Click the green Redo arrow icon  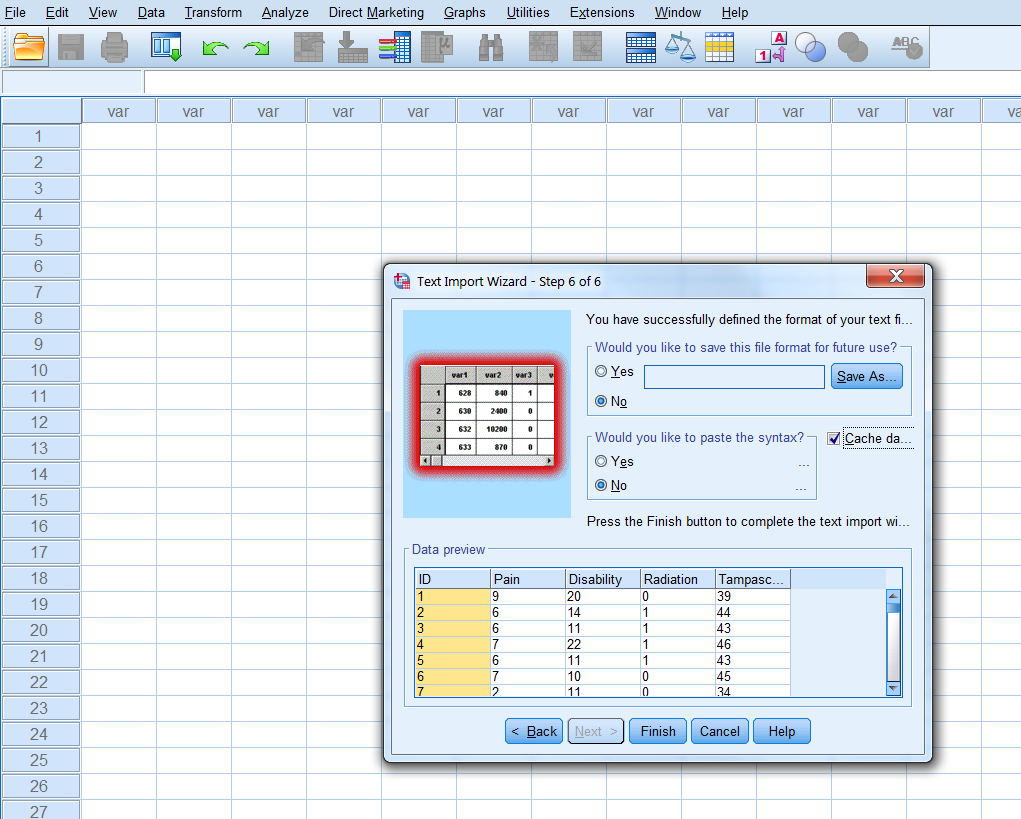[x=256, y=48]
